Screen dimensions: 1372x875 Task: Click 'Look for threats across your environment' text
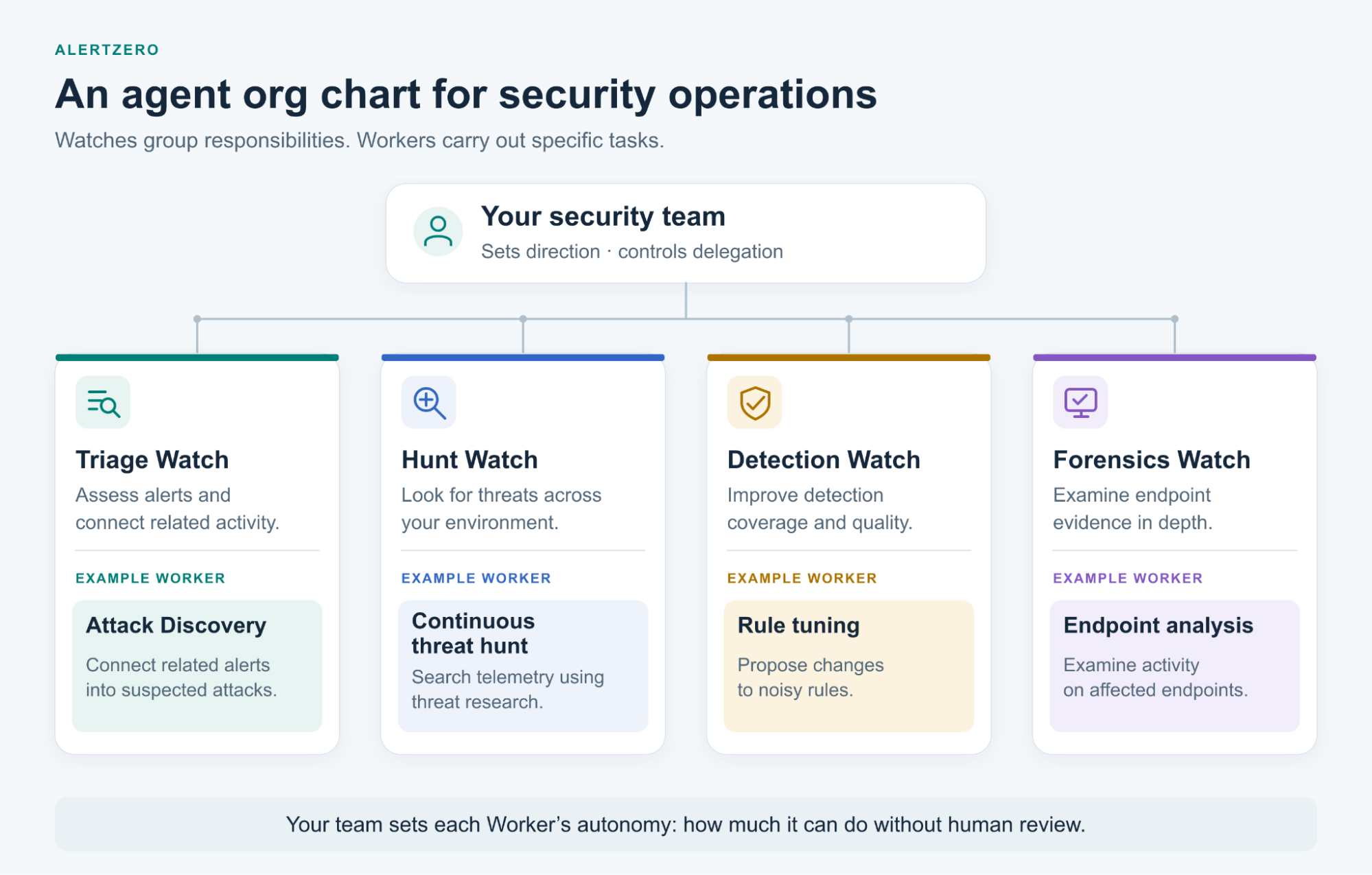coord(502,509)
